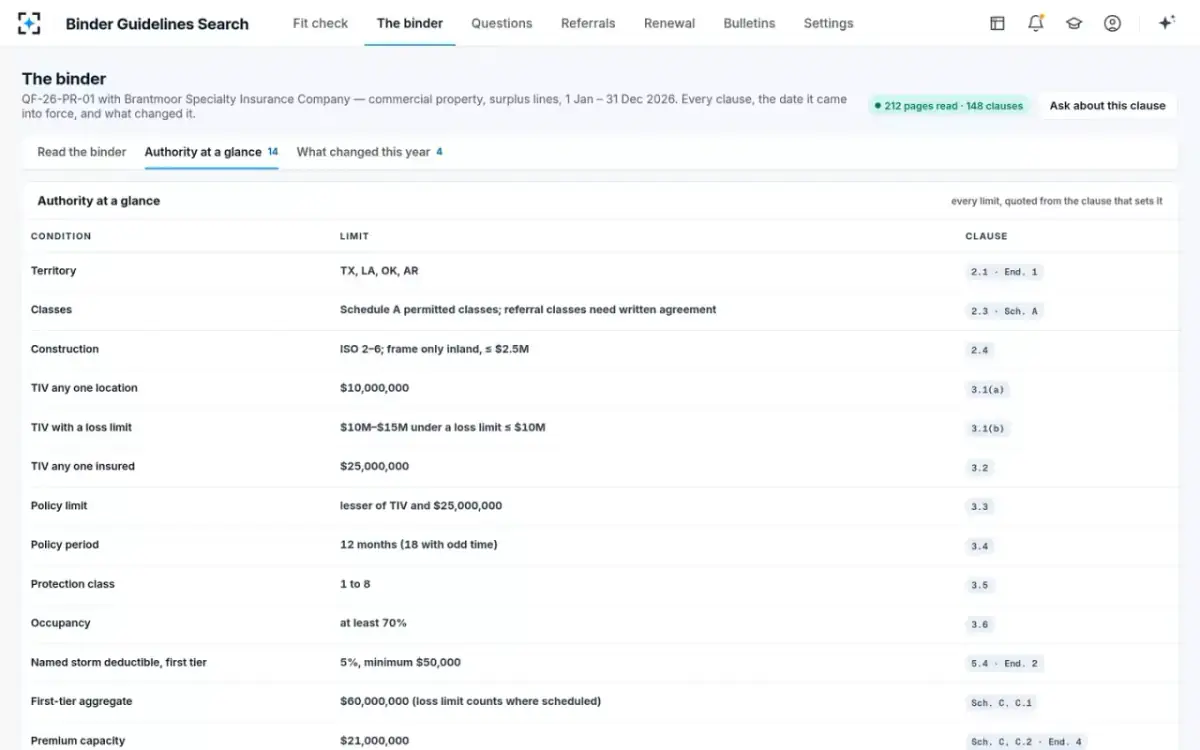Click lesser of TIV and $25,000,000 text
1200x750 pixels.
(421, 506)
